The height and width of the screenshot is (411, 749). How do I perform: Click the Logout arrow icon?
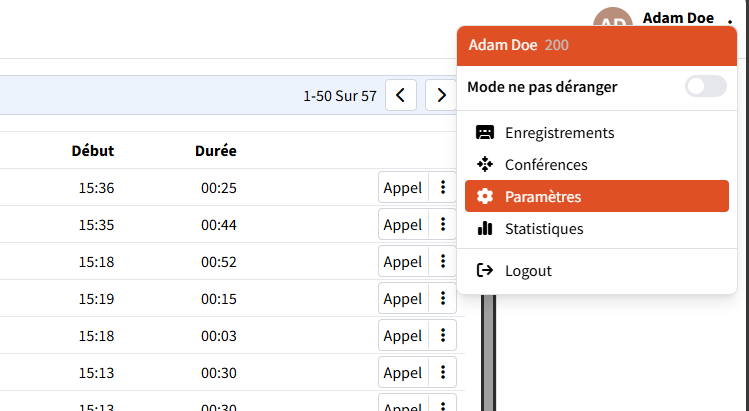click(x=485, y=271)
